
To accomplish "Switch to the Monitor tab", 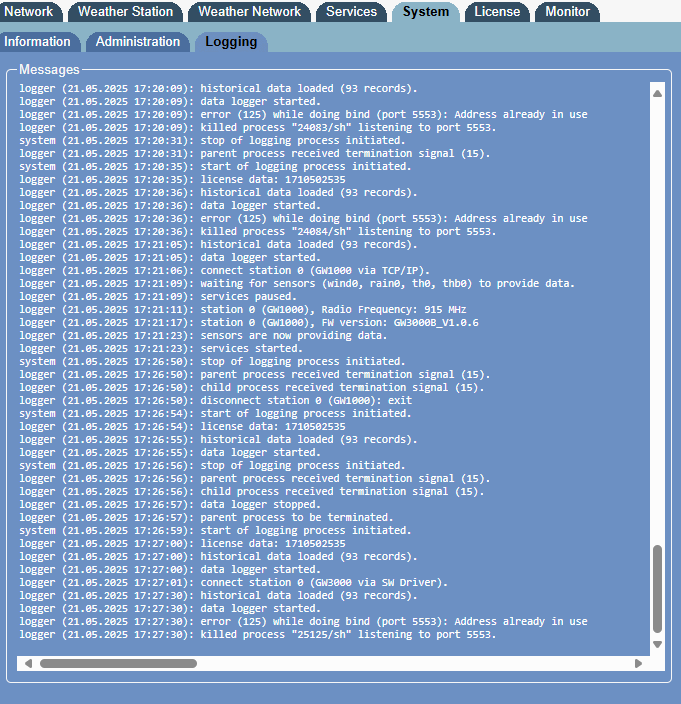I will tap(567, 12).
